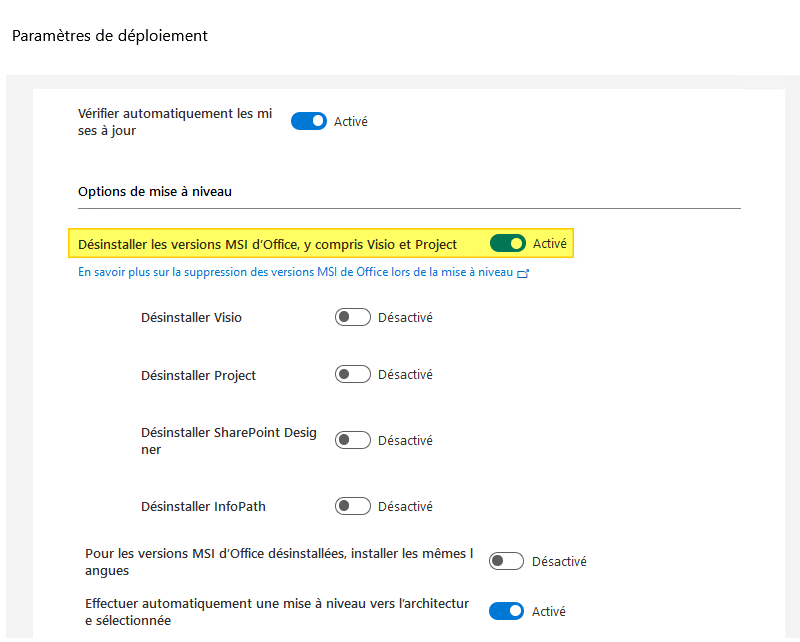Enable the 'Désinstaller InfoPath' toggle
The width and height of the screenshot is (800, 642).
click(x=352, y=505)
